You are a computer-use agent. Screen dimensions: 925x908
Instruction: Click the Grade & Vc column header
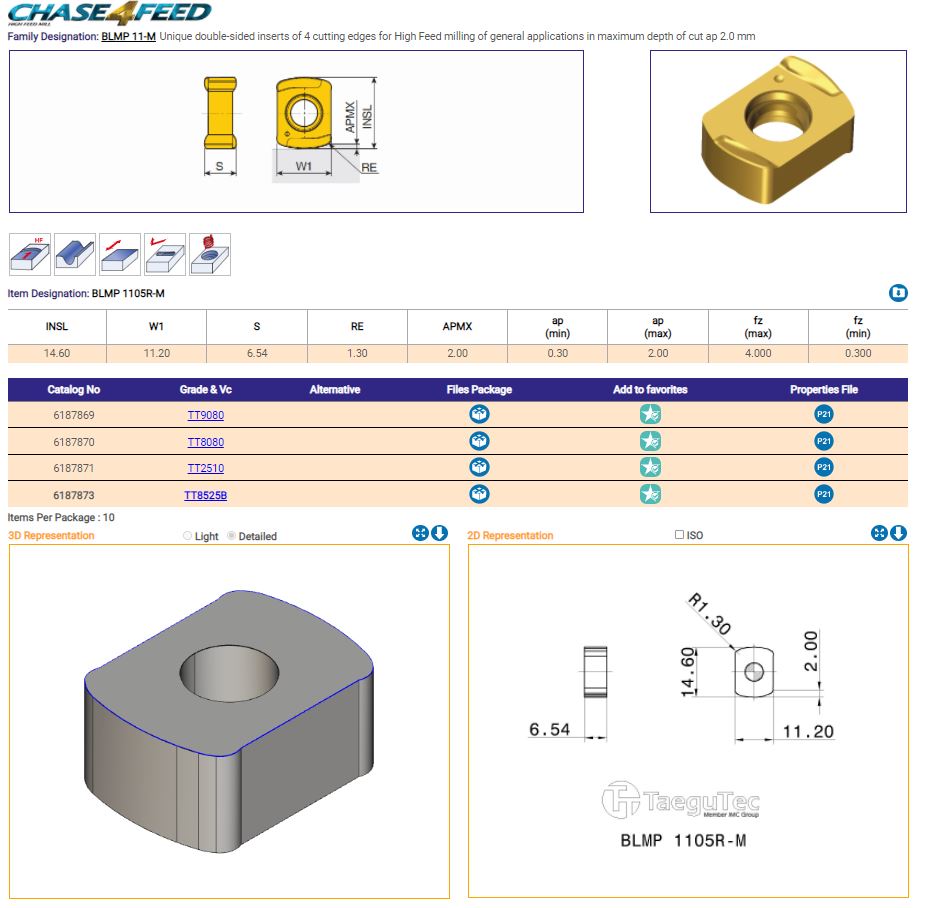point(205,389)
